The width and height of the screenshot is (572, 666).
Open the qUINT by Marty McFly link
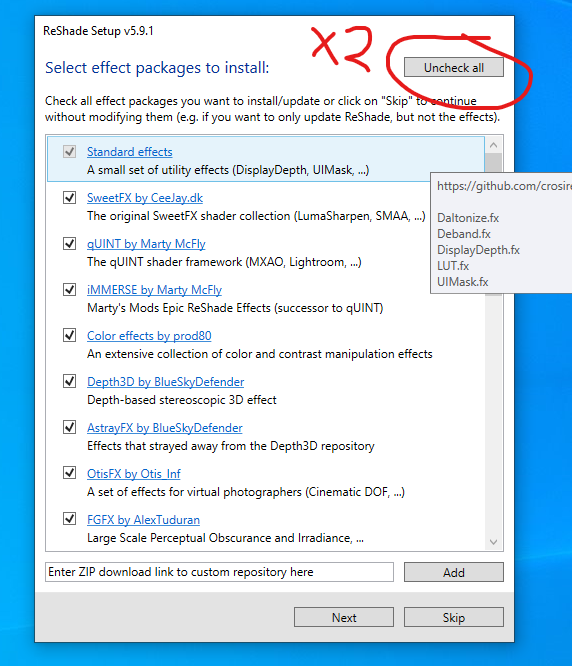(x=146, y=244)
